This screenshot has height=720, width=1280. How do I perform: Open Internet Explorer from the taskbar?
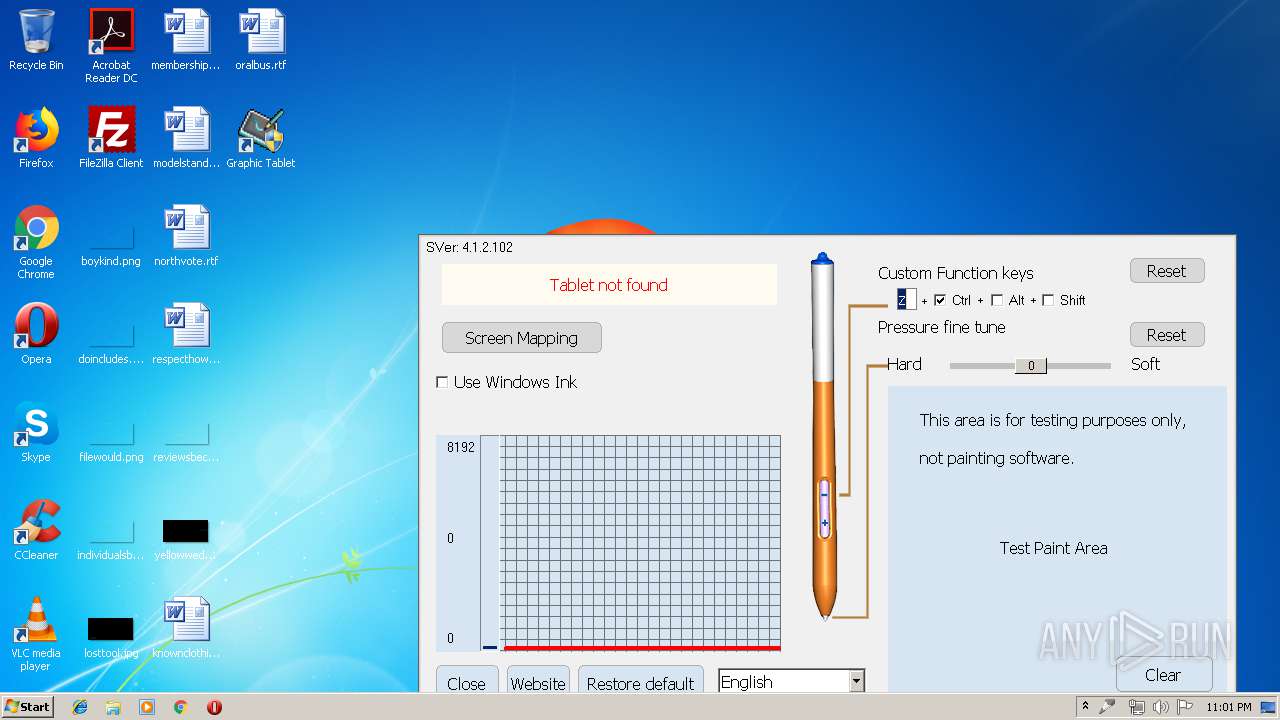pyautogui.click(x=80, y=707)
